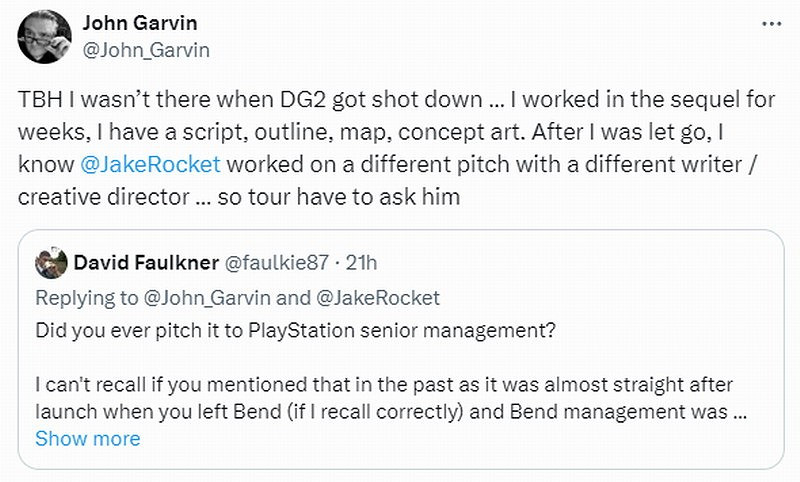Click the David Faulkner name in the quoted tweet
Image resolution: width=800 pixels, height=482 pixels.
(x=147, y=264)
